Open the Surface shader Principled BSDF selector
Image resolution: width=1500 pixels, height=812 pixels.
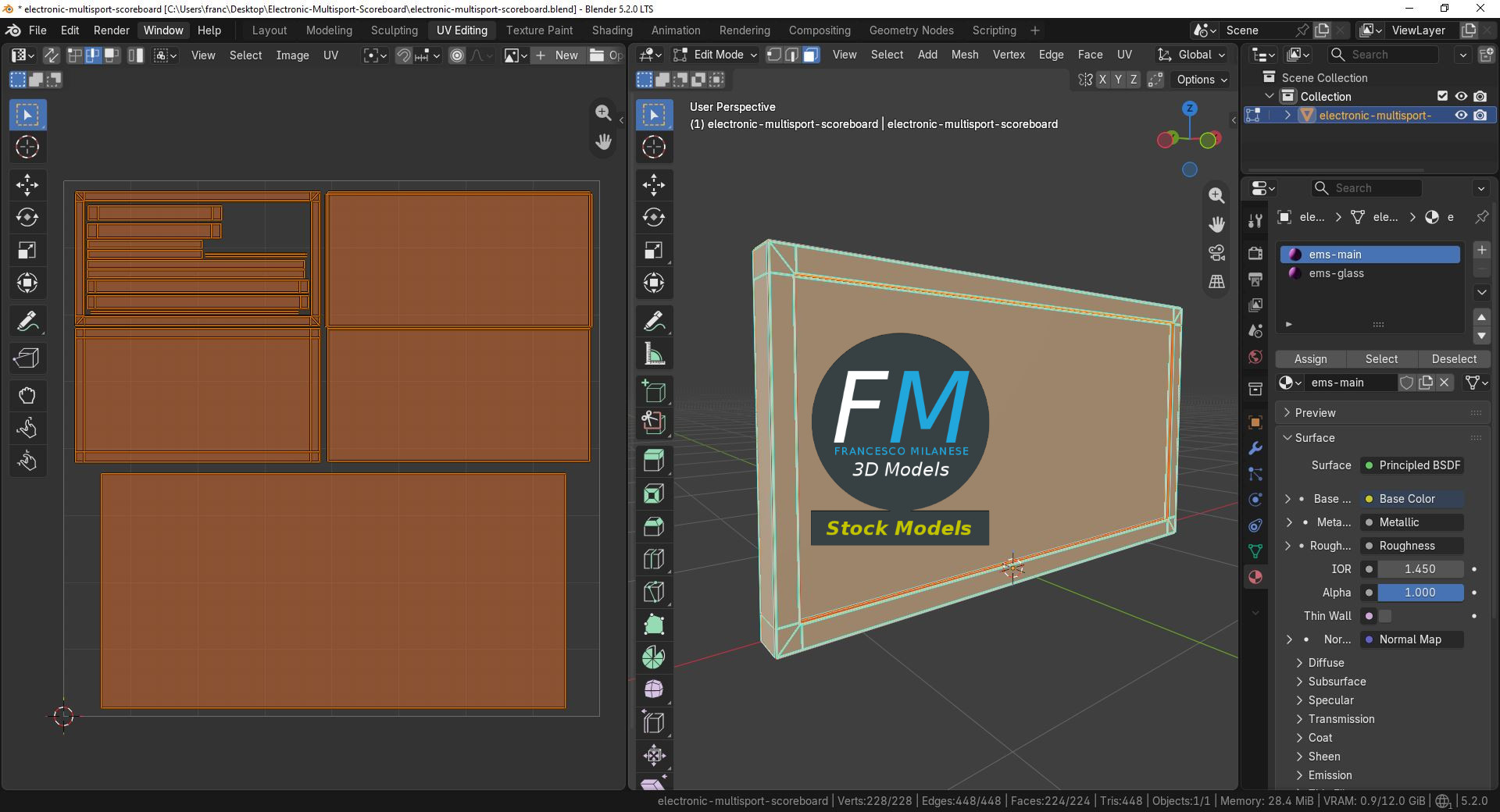tap(1412, 465)
